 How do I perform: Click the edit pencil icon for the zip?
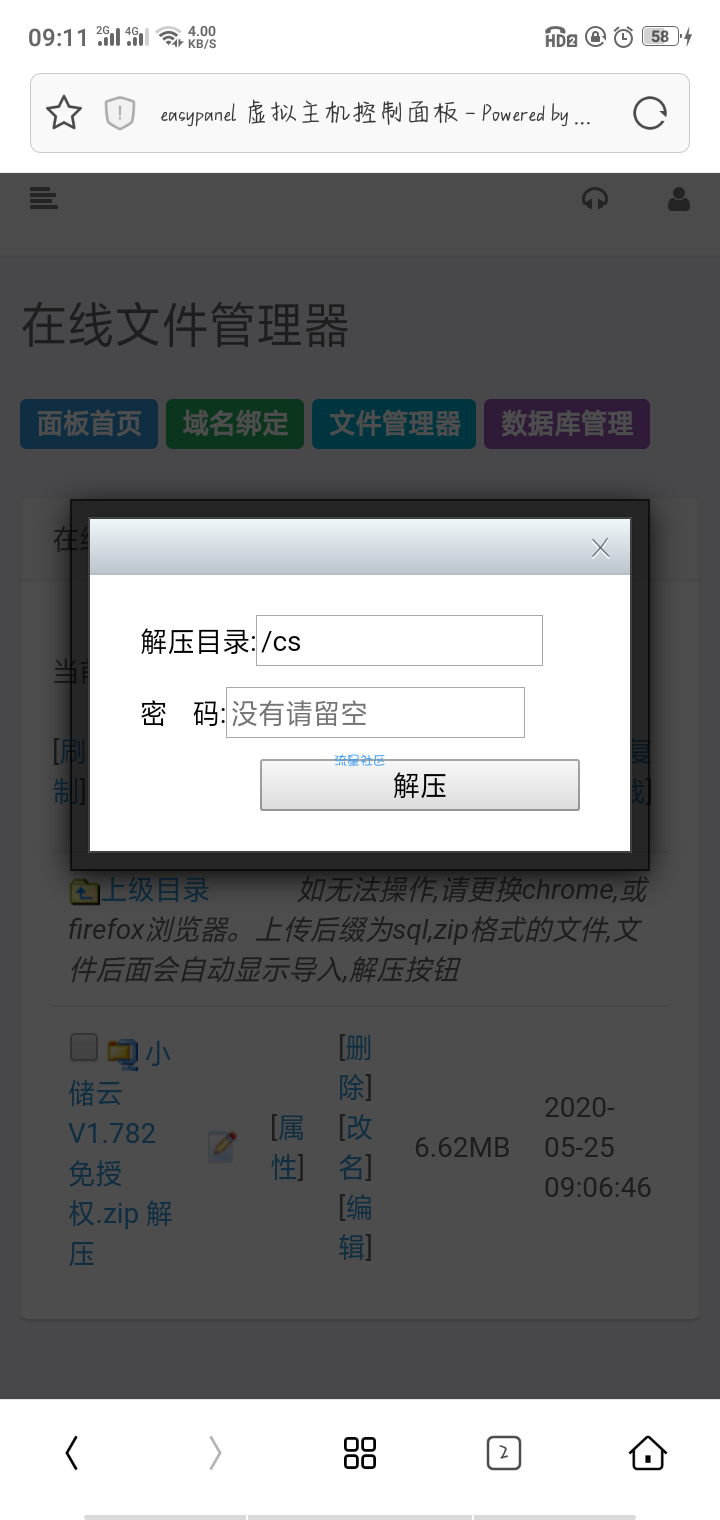click(x=222, y=1147)
